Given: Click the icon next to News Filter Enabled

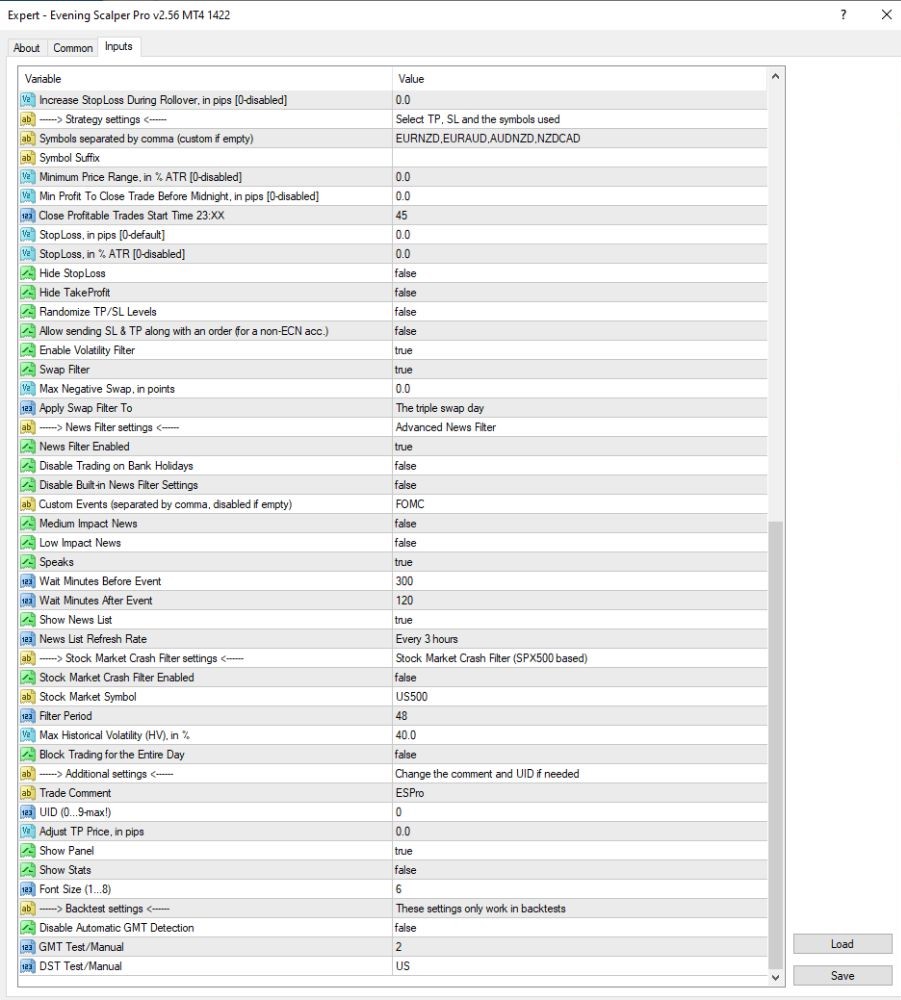Looking at the screenshot, I should [x=27, y=446].
